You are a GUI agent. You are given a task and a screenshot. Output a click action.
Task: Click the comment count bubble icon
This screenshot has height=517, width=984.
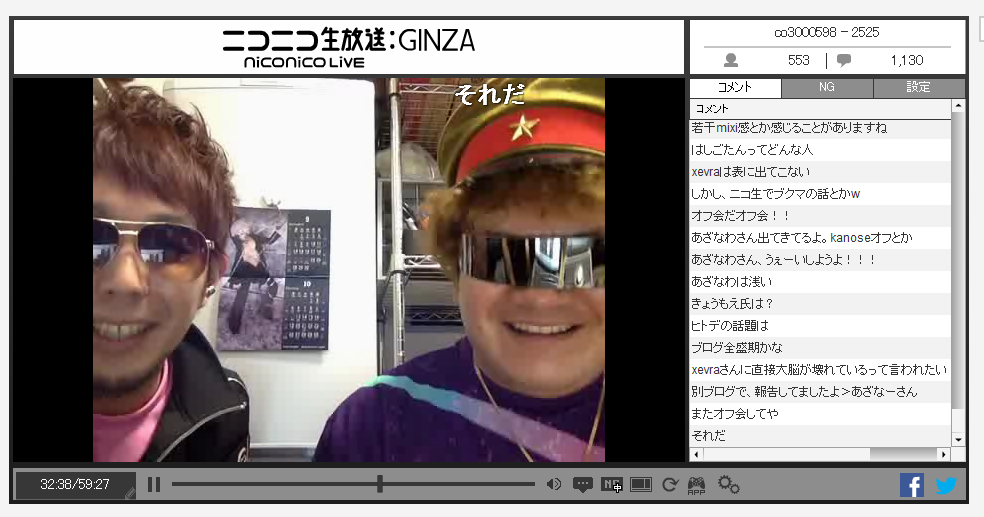(844, 60)
